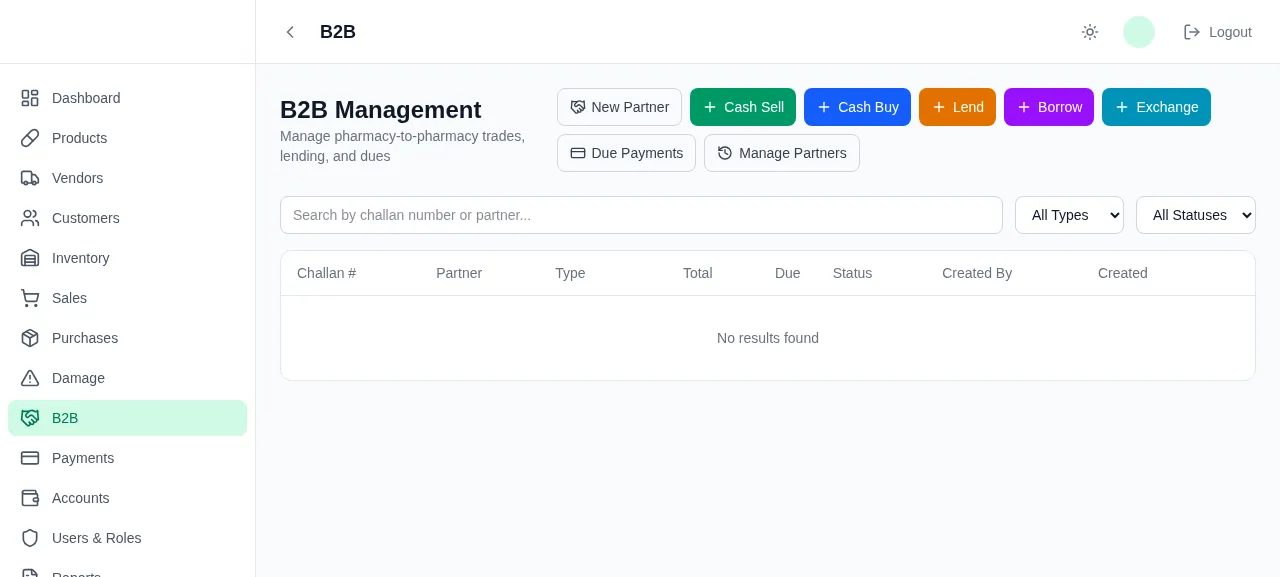
Task: Open Users & Roles settings
Action: (x=127, y=538)
